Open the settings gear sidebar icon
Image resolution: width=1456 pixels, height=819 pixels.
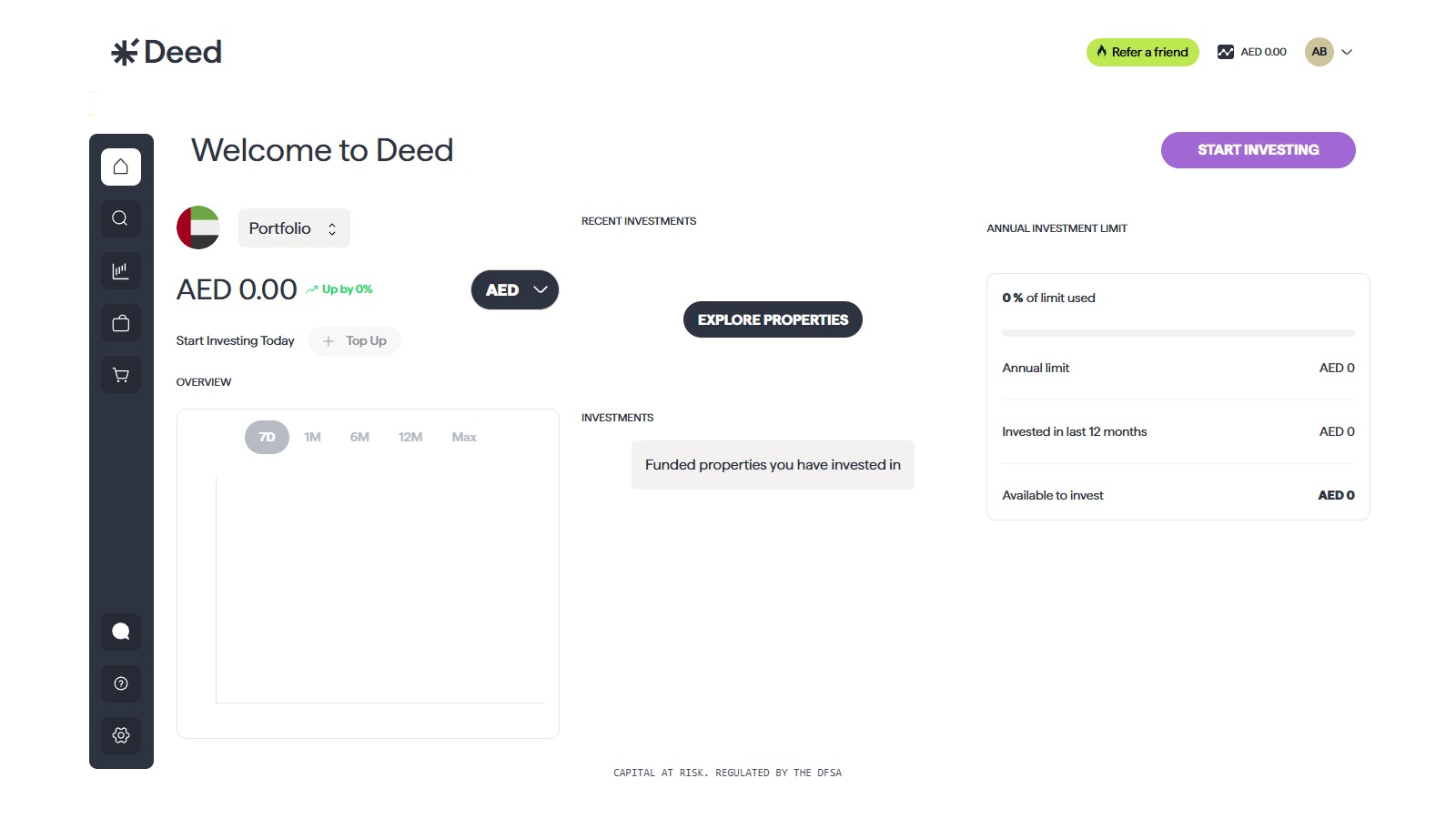point(121,735)
